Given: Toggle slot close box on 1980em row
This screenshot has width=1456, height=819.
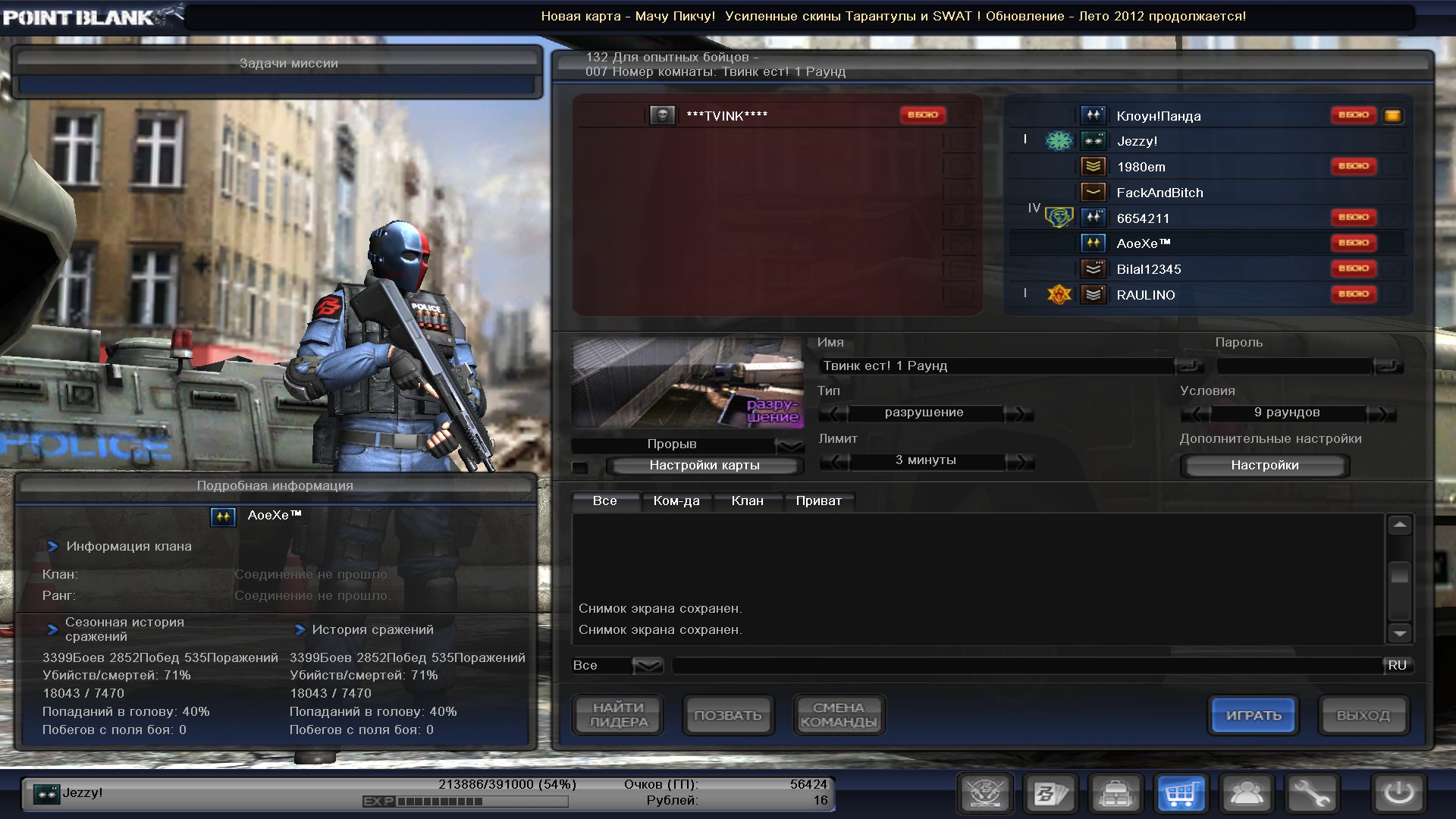Looking at the screenshot, I should click(x=1393, y=166).
